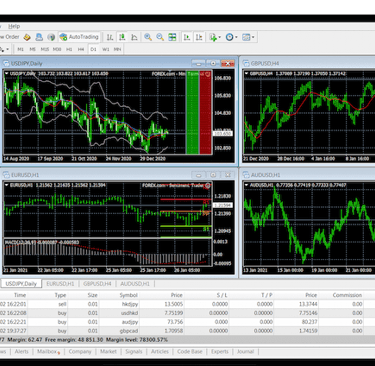Toggle the chart shift icon
Screen dimensions: 375x366
[199, 37]
